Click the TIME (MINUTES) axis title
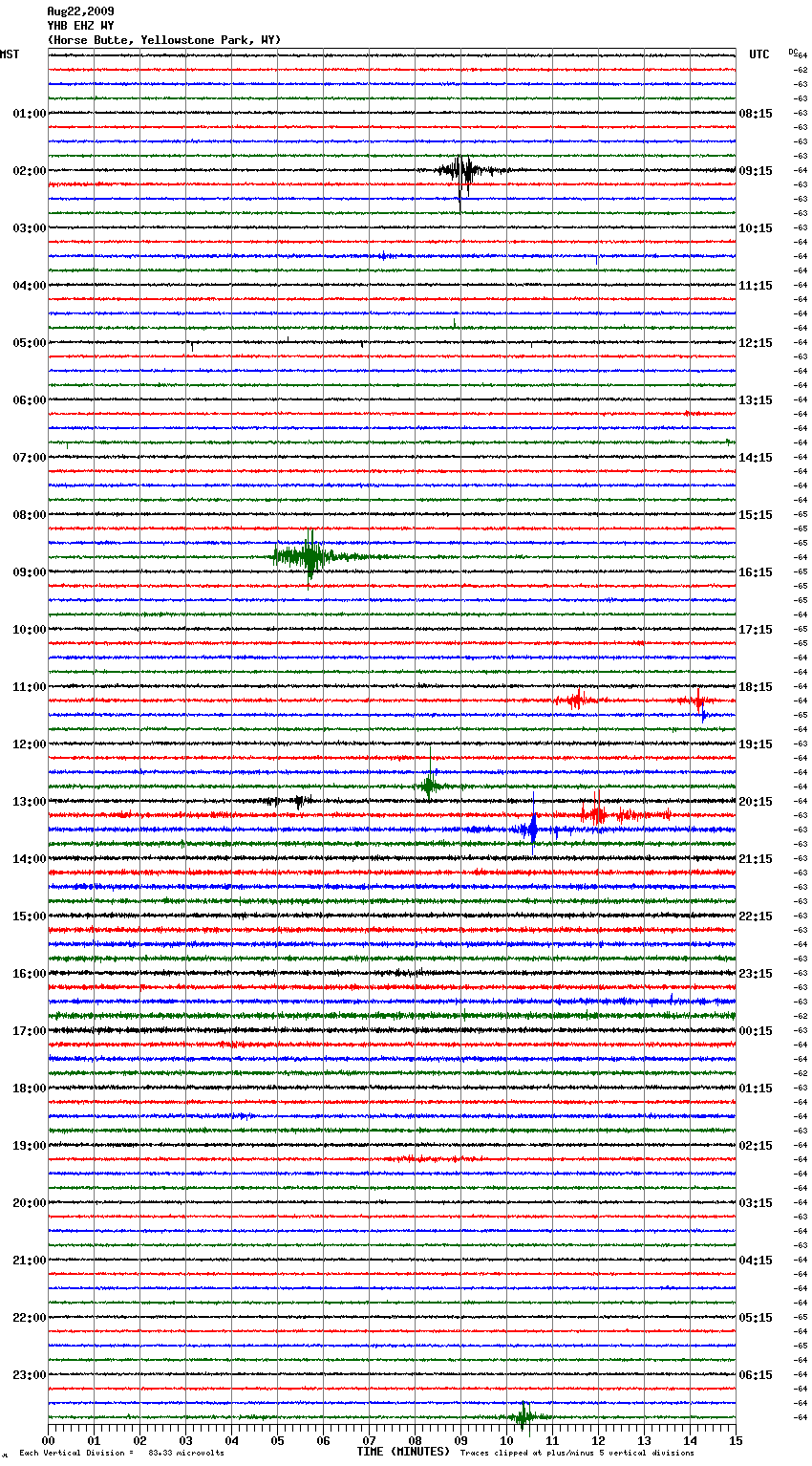The image size is (812, 1466). tap(403, 1452)
